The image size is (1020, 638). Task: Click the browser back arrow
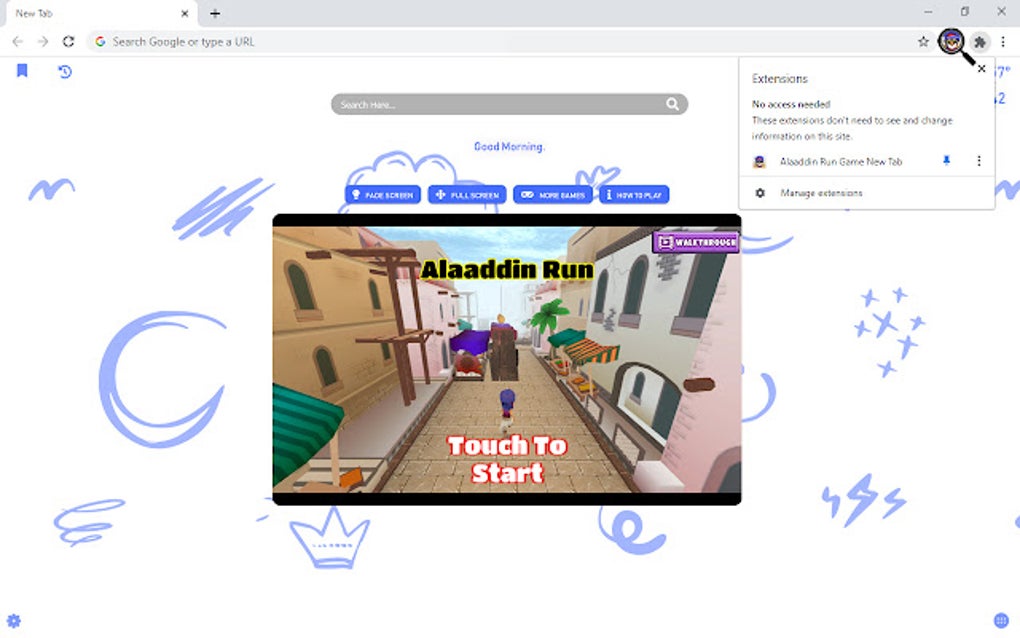(18, 42)
